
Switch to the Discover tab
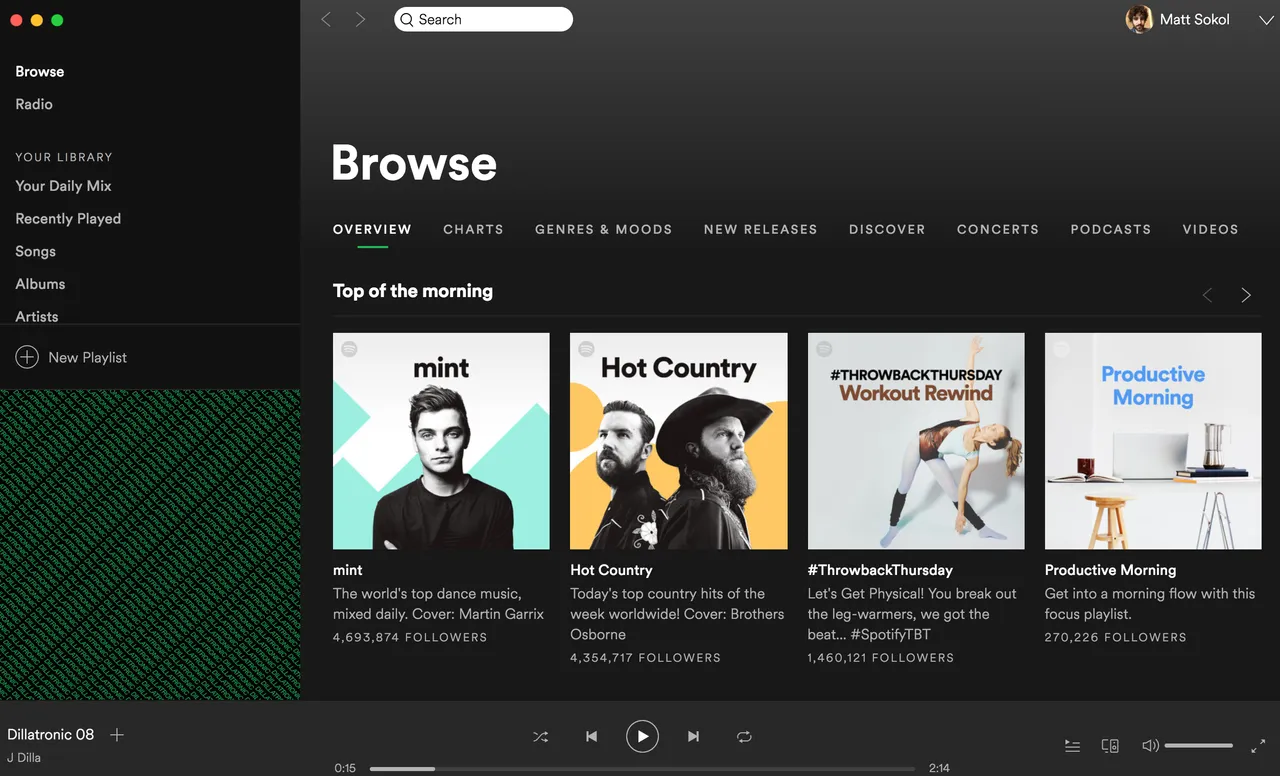click(x=887, y=229)
